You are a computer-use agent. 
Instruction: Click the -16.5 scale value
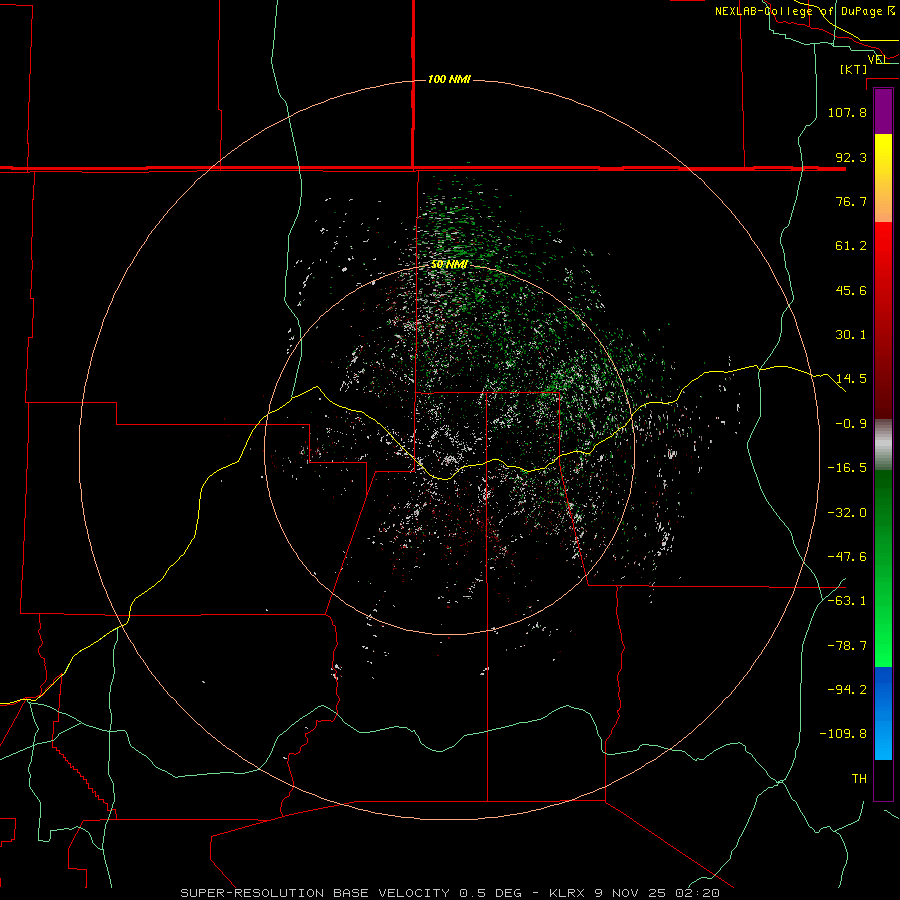(x=847, y=468)
